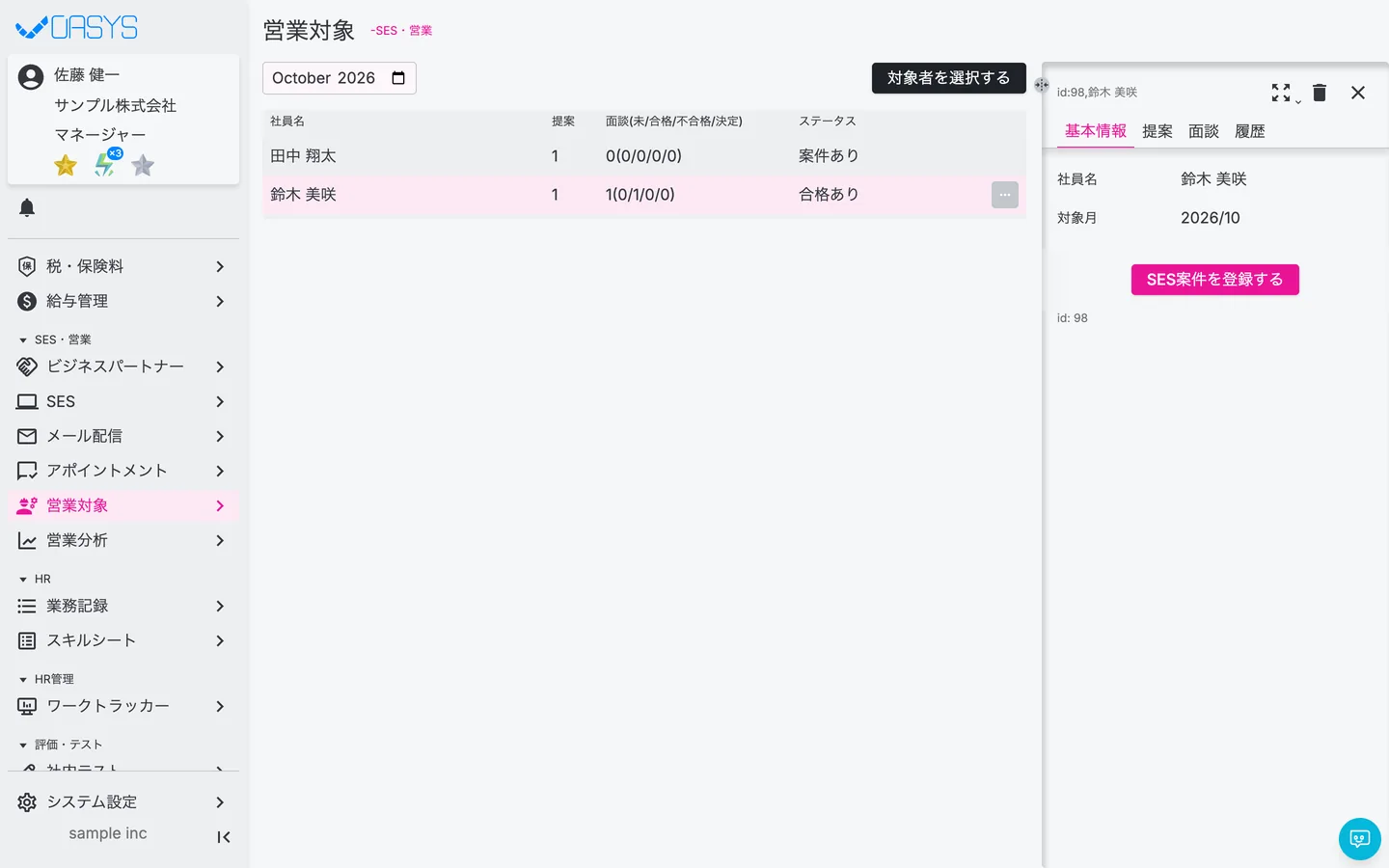
Task: Click the 合格あり status cell
Action: [x=829, y=195]
